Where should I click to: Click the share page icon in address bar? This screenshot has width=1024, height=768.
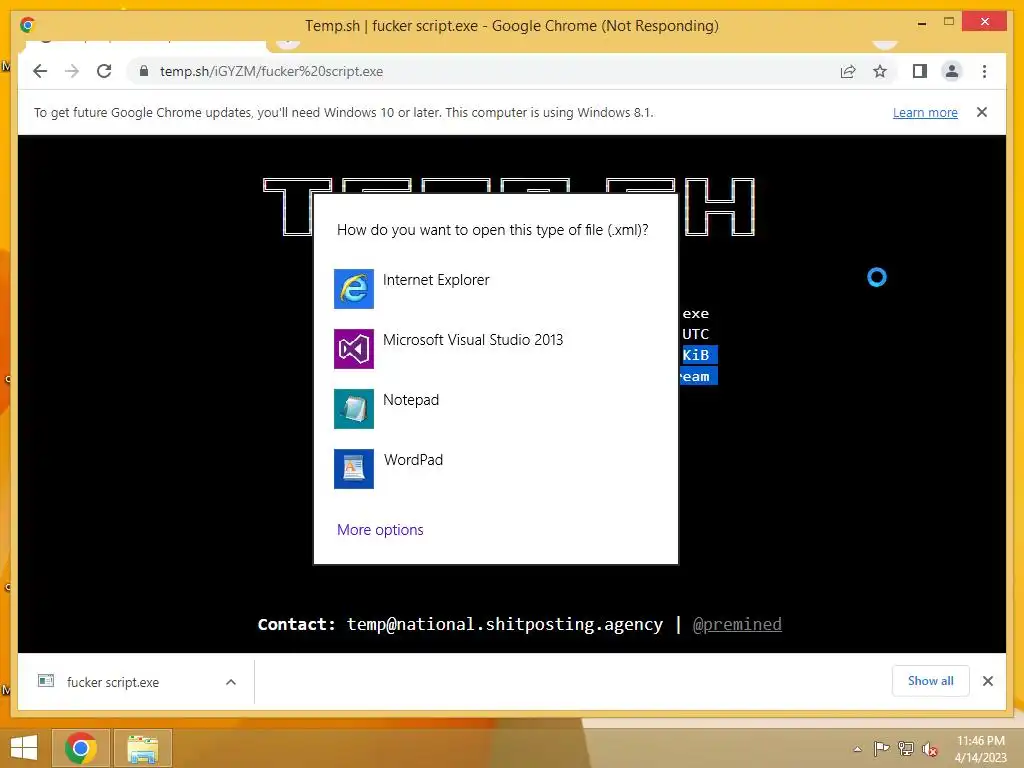point(848,71)
